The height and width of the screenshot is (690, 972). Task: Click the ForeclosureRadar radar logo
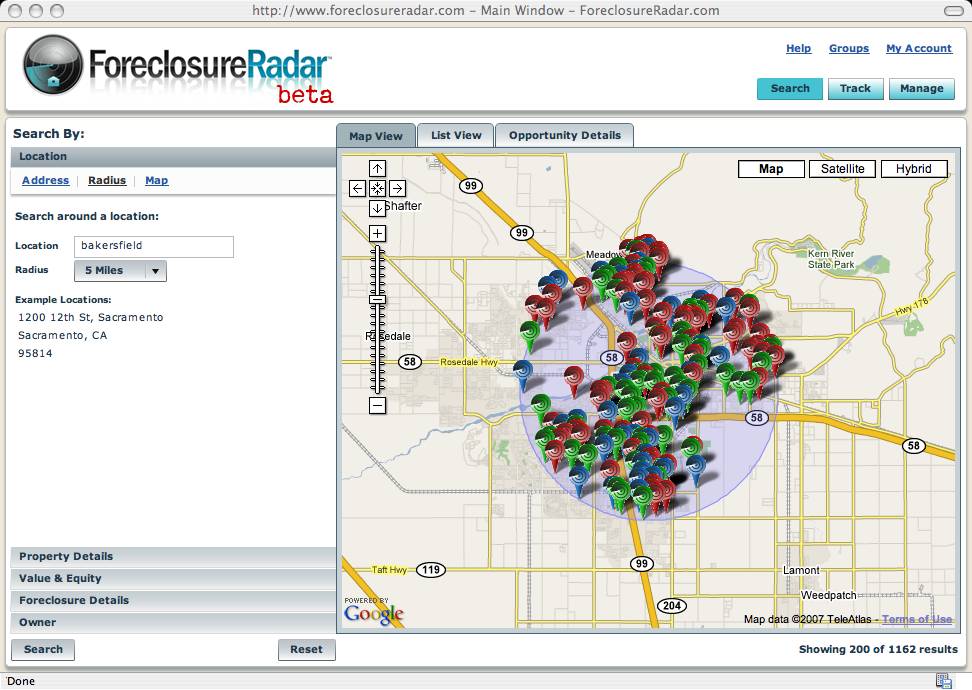[x=53, y=65]
